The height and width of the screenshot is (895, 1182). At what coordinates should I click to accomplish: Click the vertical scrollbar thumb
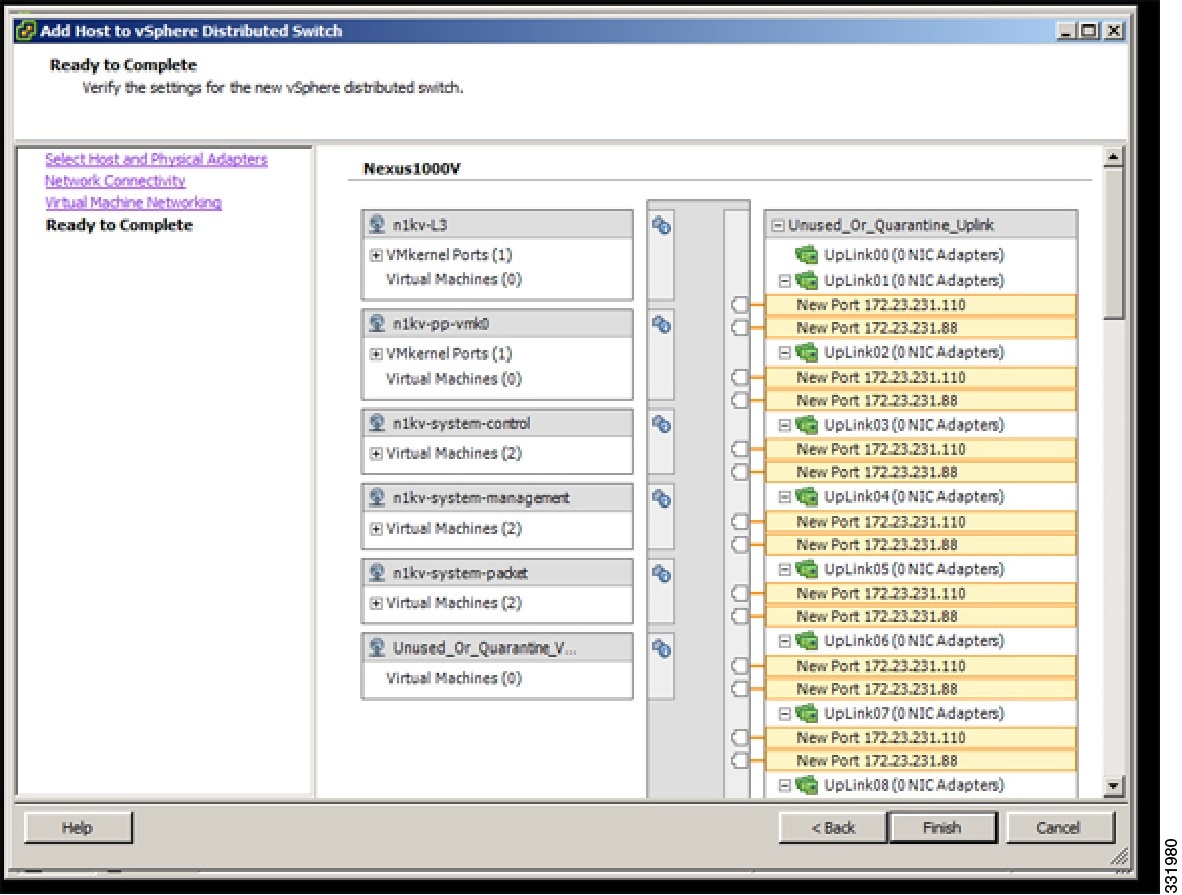[1113, 243]
